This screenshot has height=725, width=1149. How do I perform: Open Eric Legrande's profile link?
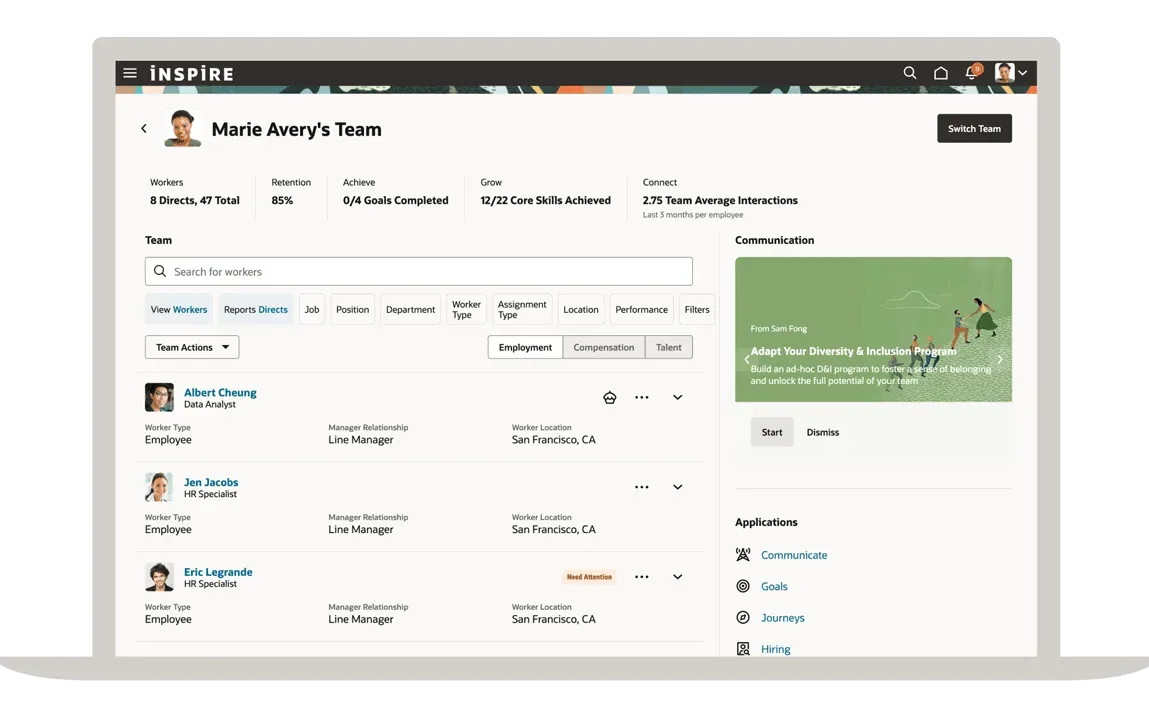(x=218, y=572)
